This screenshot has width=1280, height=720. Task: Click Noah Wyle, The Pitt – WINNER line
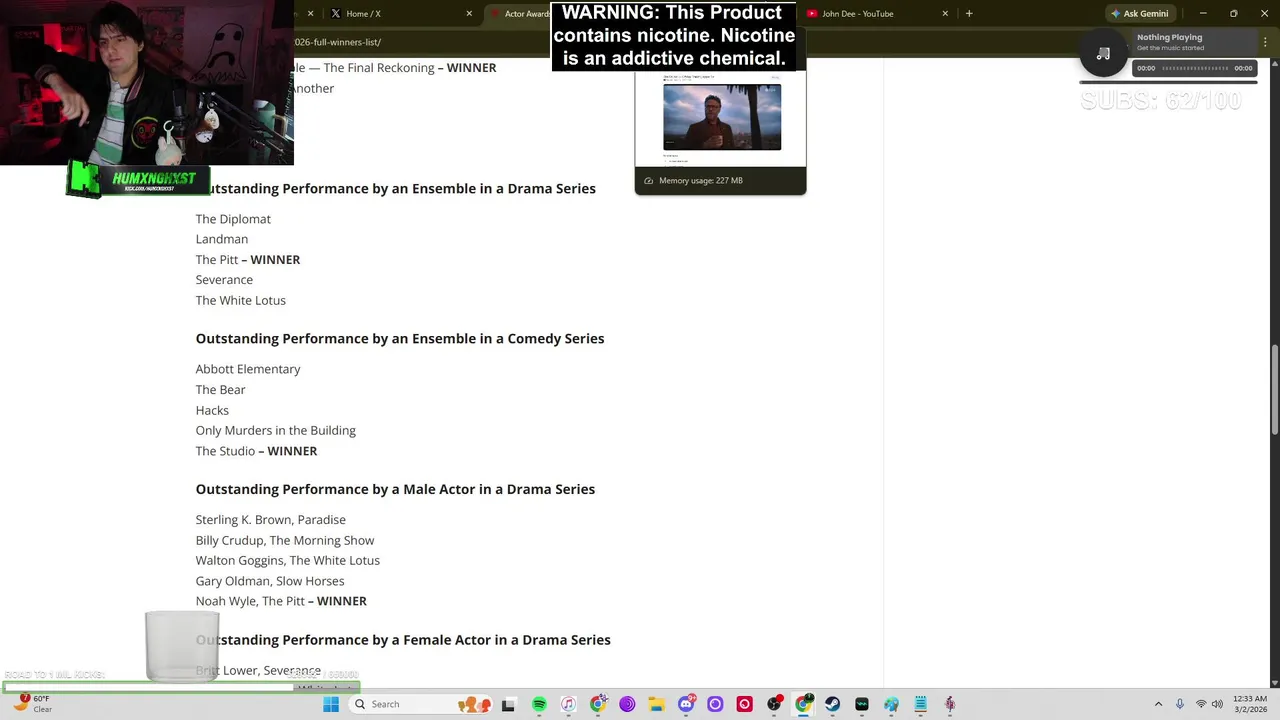(282, 601)
